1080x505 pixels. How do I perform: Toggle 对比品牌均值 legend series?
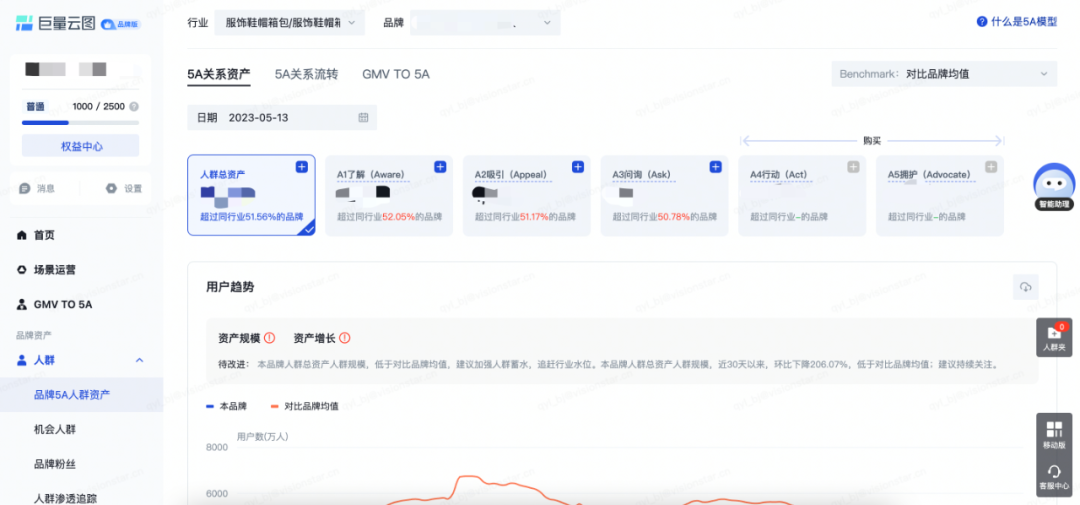coord(304,406)
